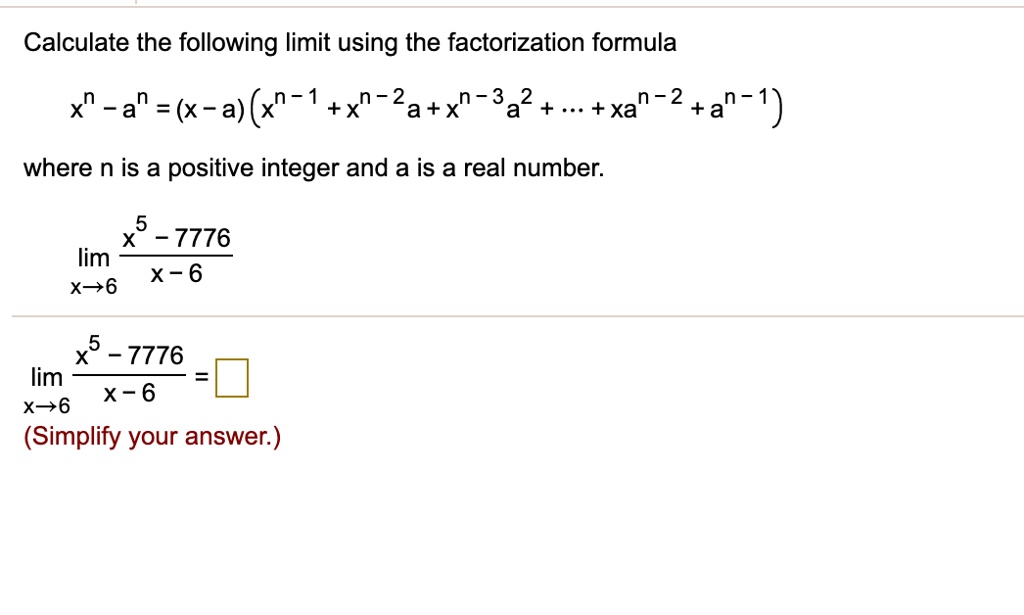Click the x→6 subscript under answer-line lim
Screen dimensions: 1024x615
coord(46,407)
